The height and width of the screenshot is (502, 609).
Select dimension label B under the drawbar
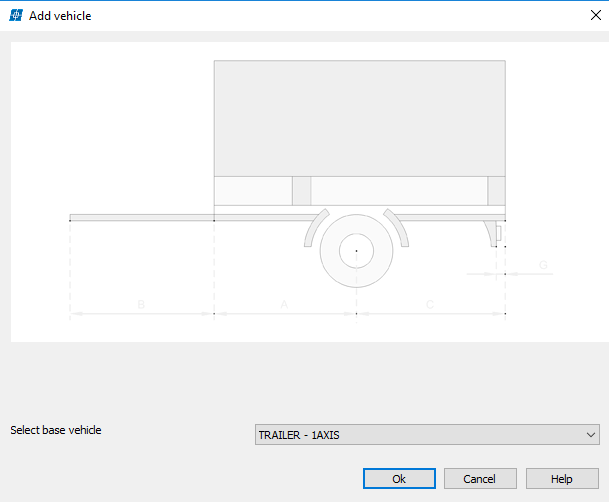click(x=141, y=303)
